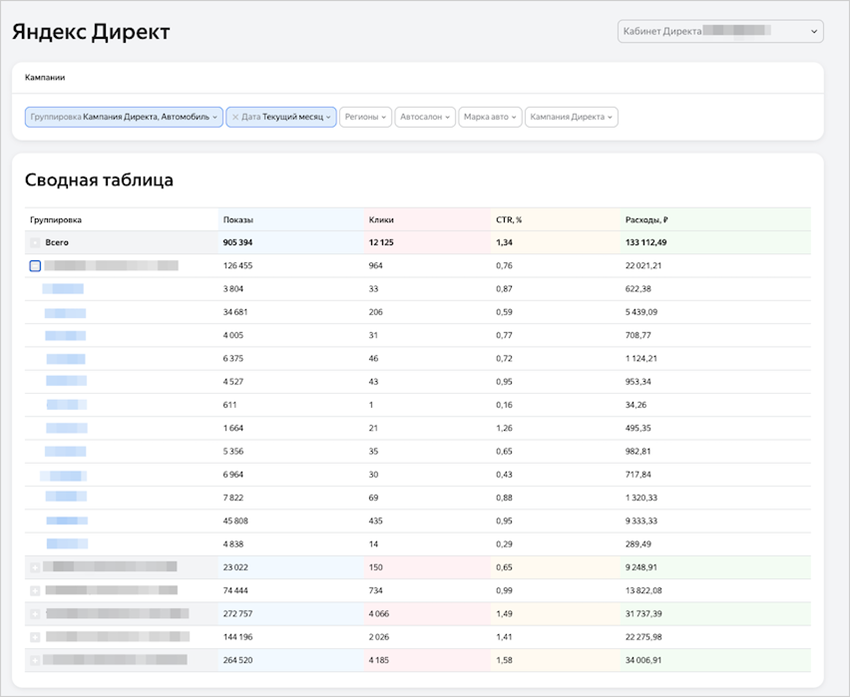Click the spend cell 34 006,91

[x=643, y=661]
